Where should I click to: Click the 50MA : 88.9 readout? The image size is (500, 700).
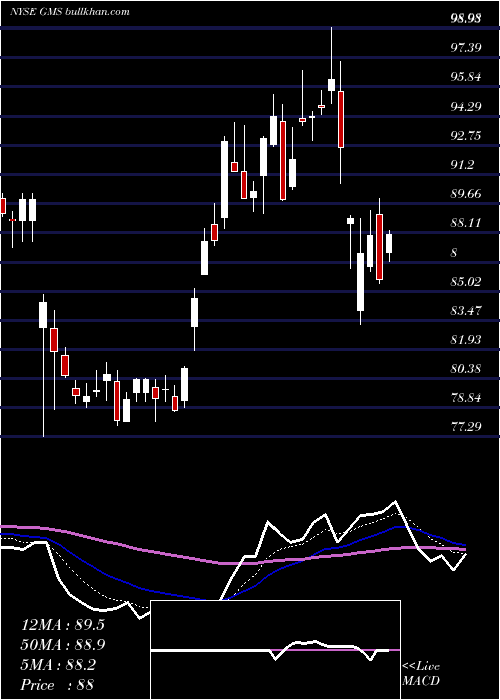coord(63,645)
